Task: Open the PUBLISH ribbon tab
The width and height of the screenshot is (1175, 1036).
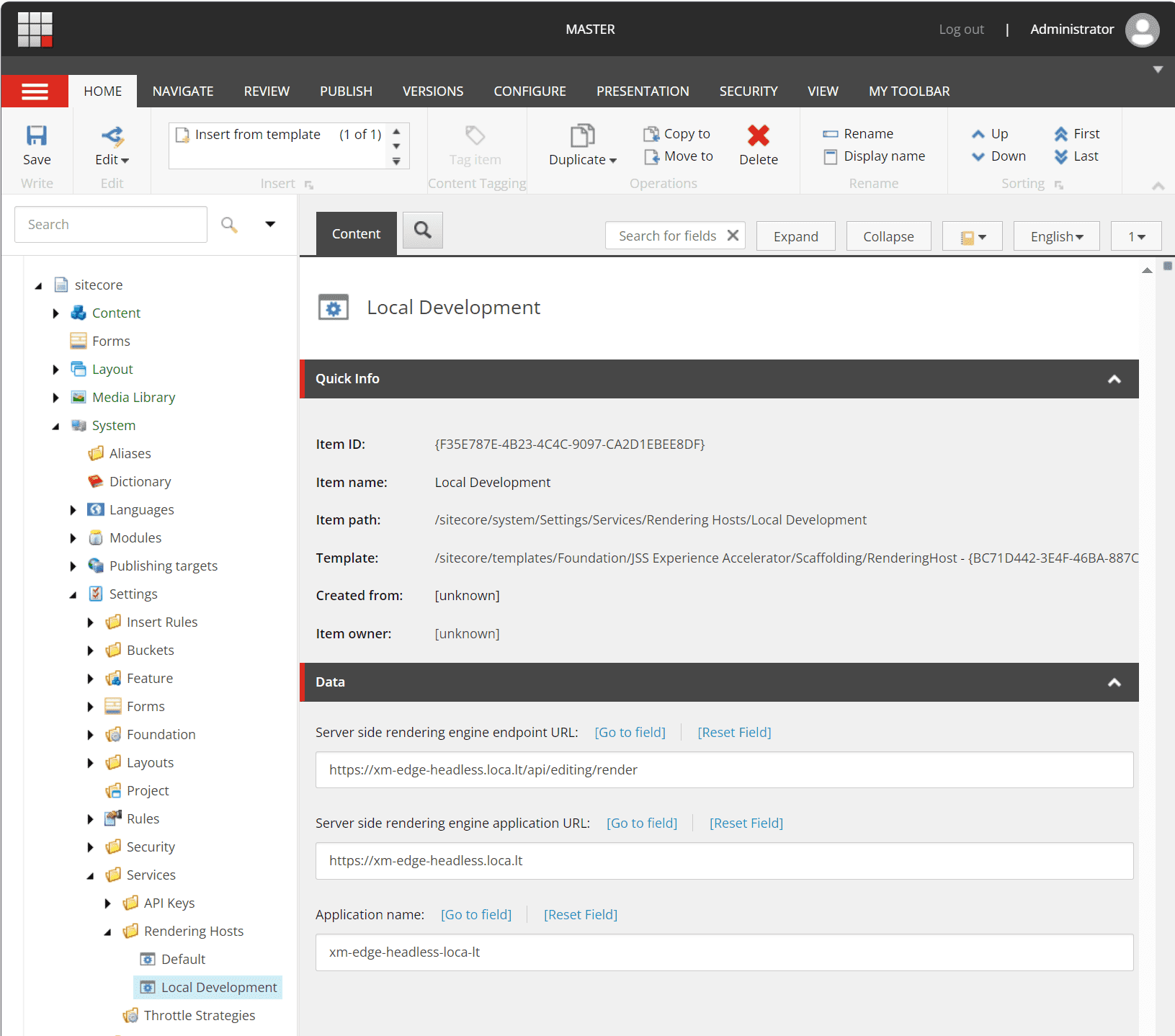Action: [x=346, y=91]
